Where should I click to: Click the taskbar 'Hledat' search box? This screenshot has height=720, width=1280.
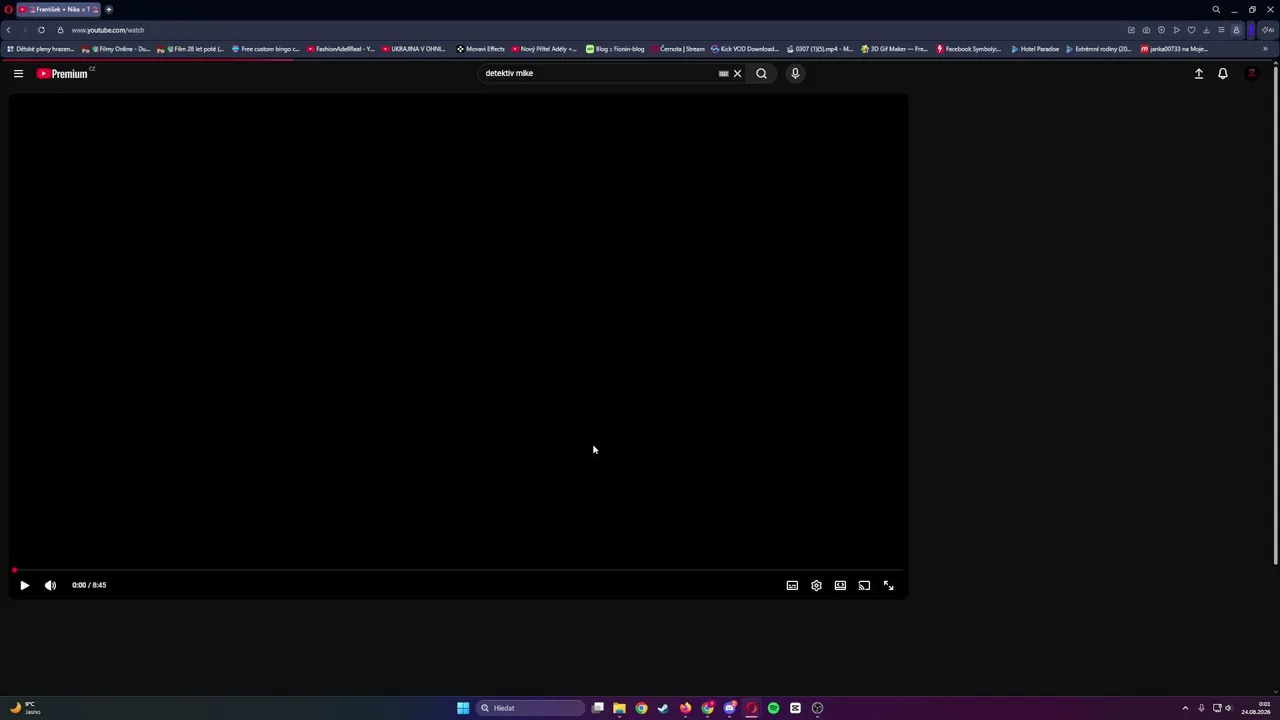pos(530,708)
